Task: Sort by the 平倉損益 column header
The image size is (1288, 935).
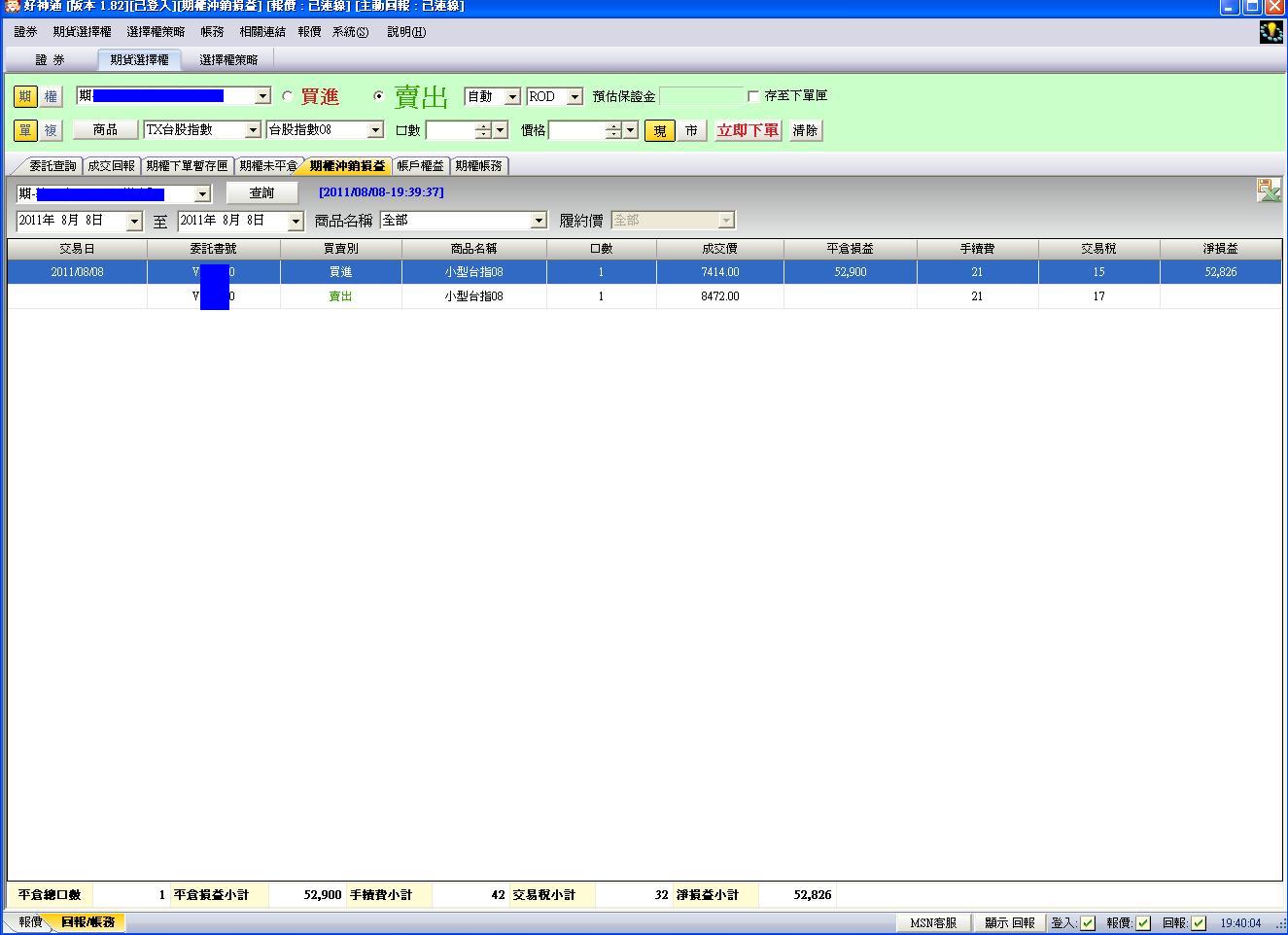Action: [850, 249]
